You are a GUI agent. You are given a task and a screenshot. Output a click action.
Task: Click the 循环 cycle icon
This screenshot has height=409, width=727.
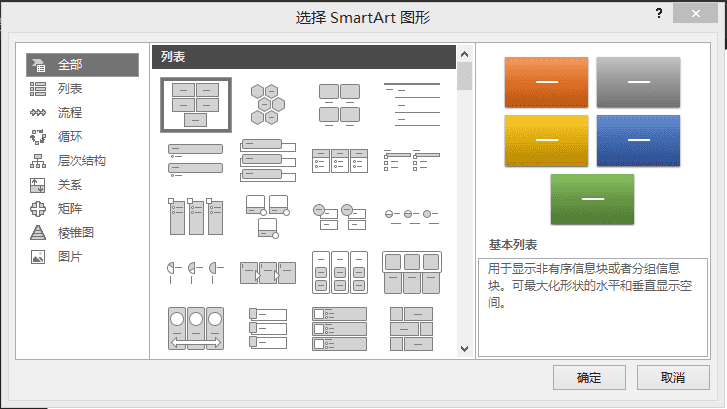click(x=38, y=137)
